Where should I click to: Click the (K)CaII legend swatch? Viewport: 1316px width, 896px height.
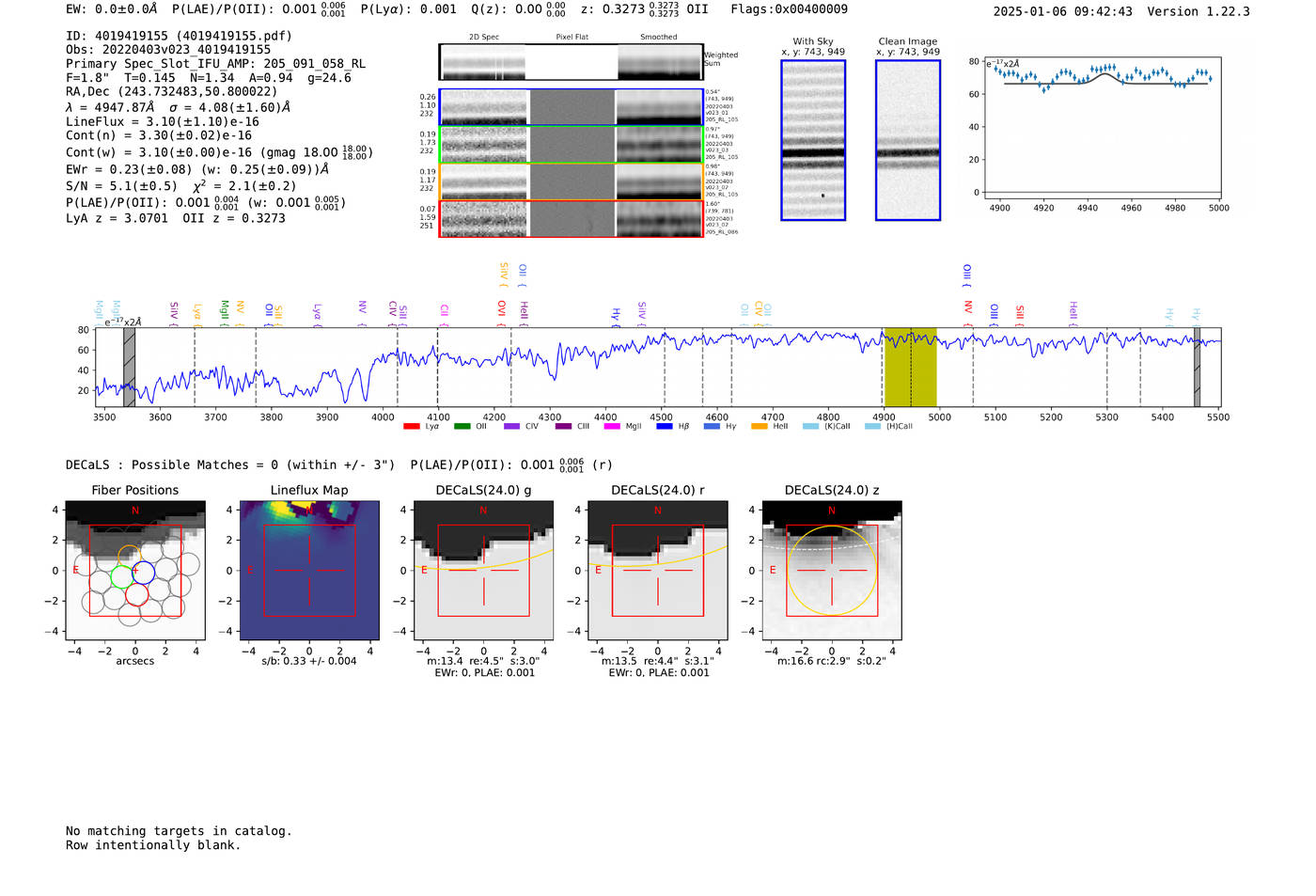tap(810, 426)
